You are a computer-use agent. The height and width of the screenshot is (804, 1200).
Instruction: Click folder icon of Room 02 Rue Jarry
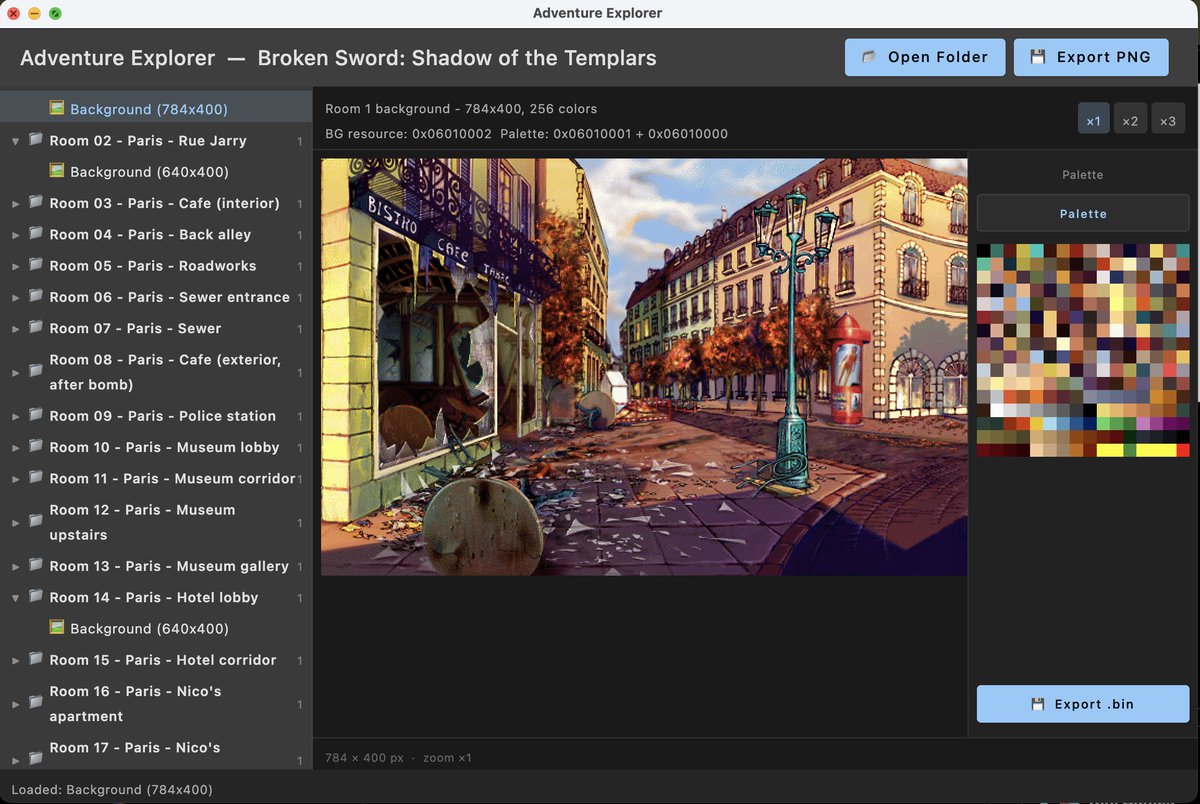coord(36,139)
